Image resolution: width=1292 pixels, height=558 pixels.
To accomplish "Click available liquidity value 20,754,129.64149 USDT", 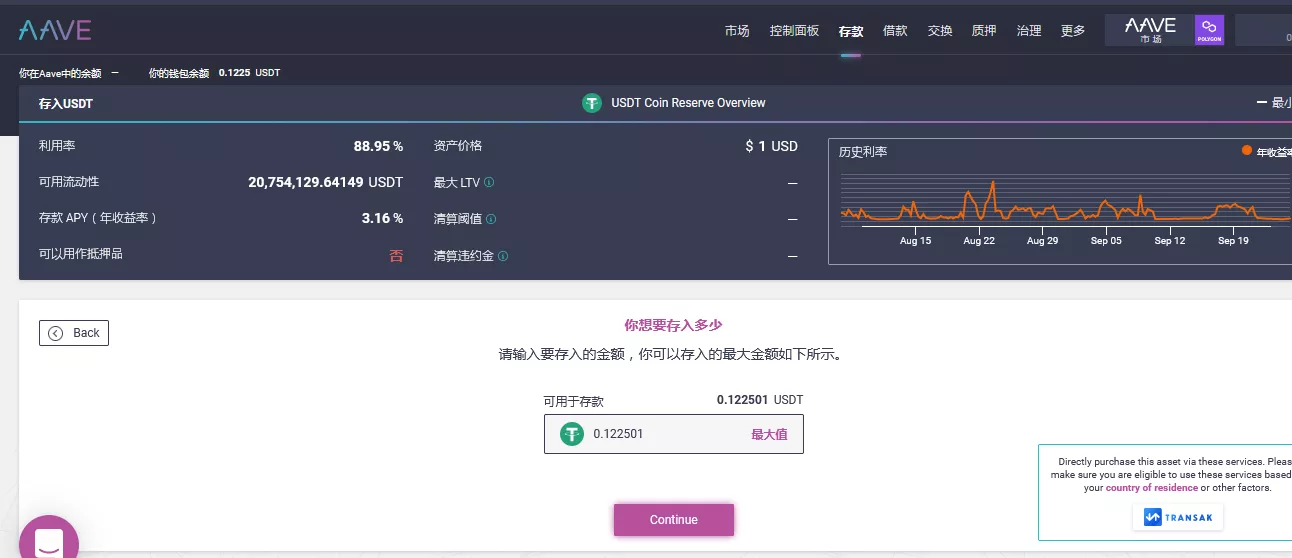I will pyautogui.click(x=325, y=182).
